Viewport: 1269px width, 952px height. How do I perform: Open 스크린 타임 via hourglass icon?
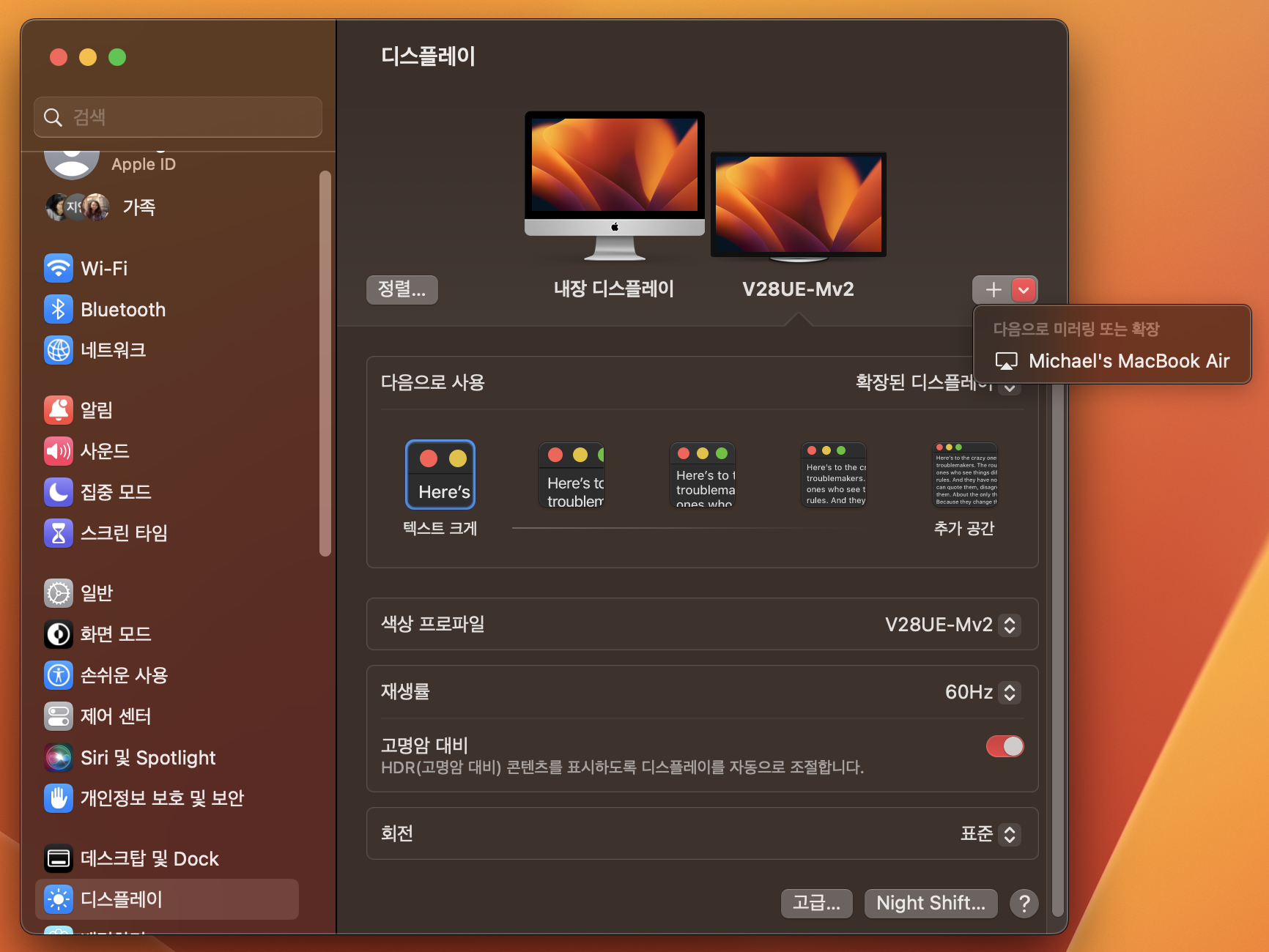tap(59, 533)
